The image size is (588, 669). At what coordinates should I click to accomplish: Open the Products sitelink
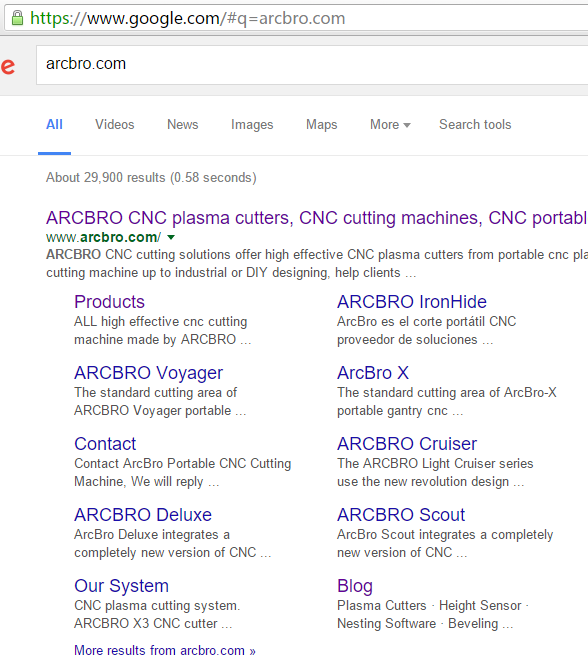click(109, 302)
